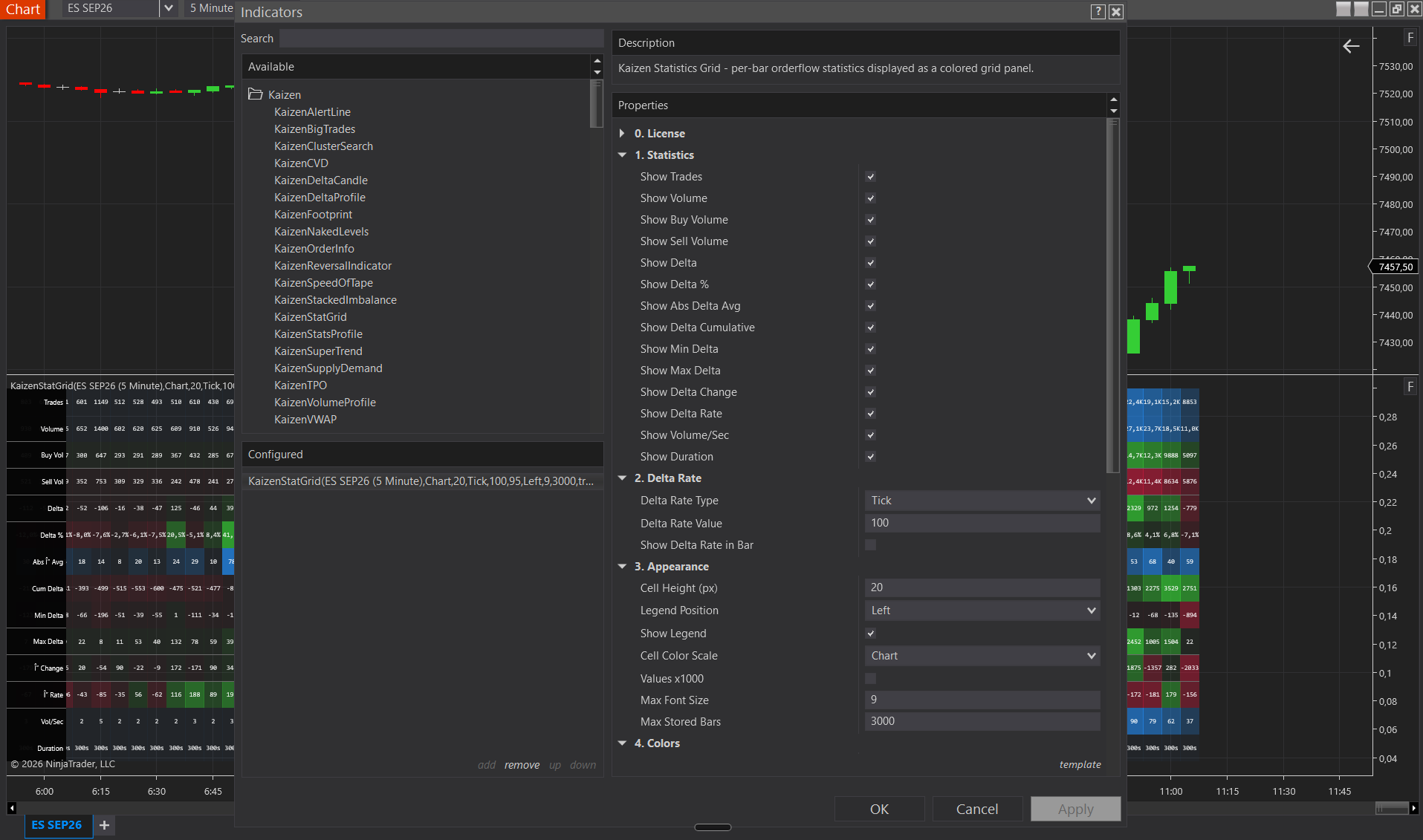Disable Show Delta %

point(870,284)
